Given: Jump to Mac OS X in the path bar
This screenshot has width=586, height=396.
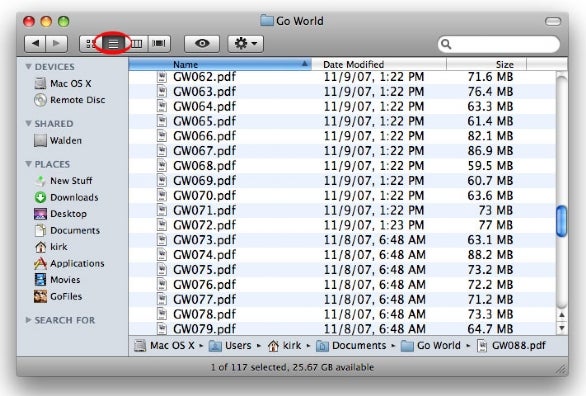Looking at the screenshot, I should (x=164, y=346).
